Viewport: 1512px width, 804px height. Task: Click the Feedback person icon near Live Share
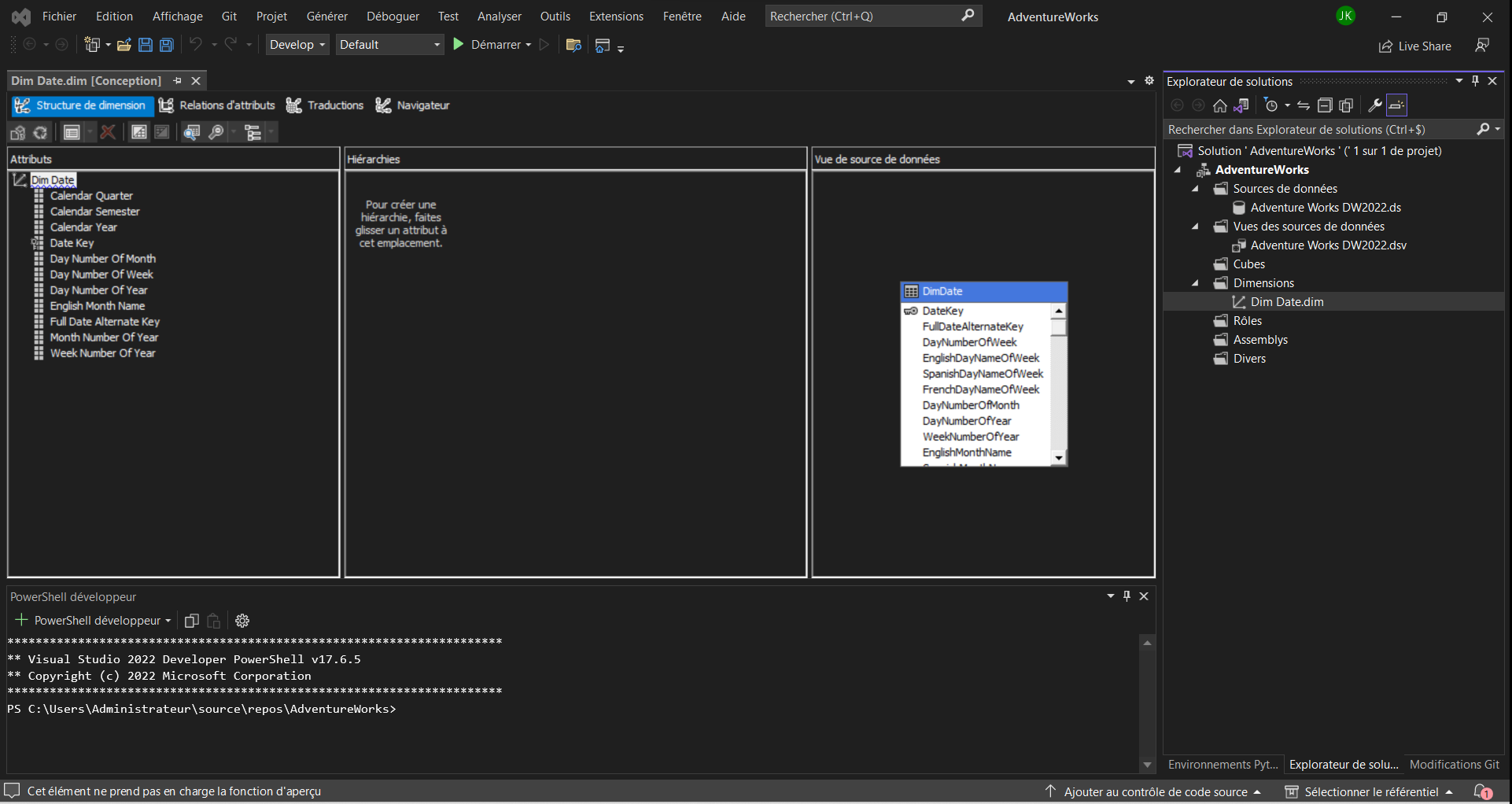point(1482,46)
